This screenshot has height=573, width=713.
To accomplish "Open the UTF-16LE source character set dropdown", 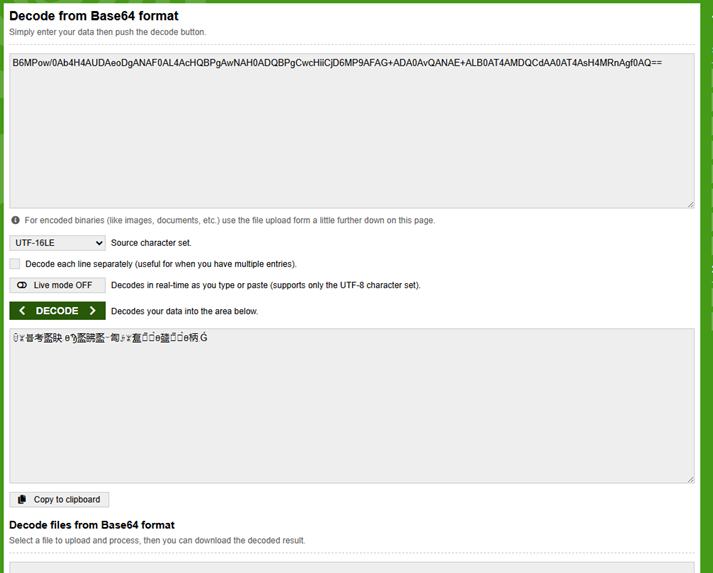I will point(57,243).
